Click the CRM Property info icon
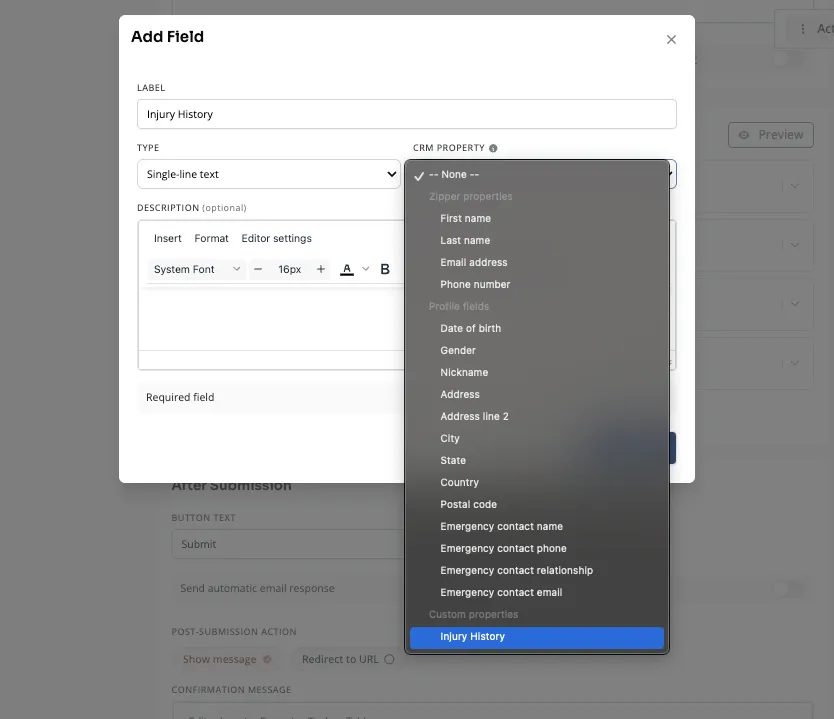Image resolution: width=834 pixels, height=719 pixels. [493, 148]
